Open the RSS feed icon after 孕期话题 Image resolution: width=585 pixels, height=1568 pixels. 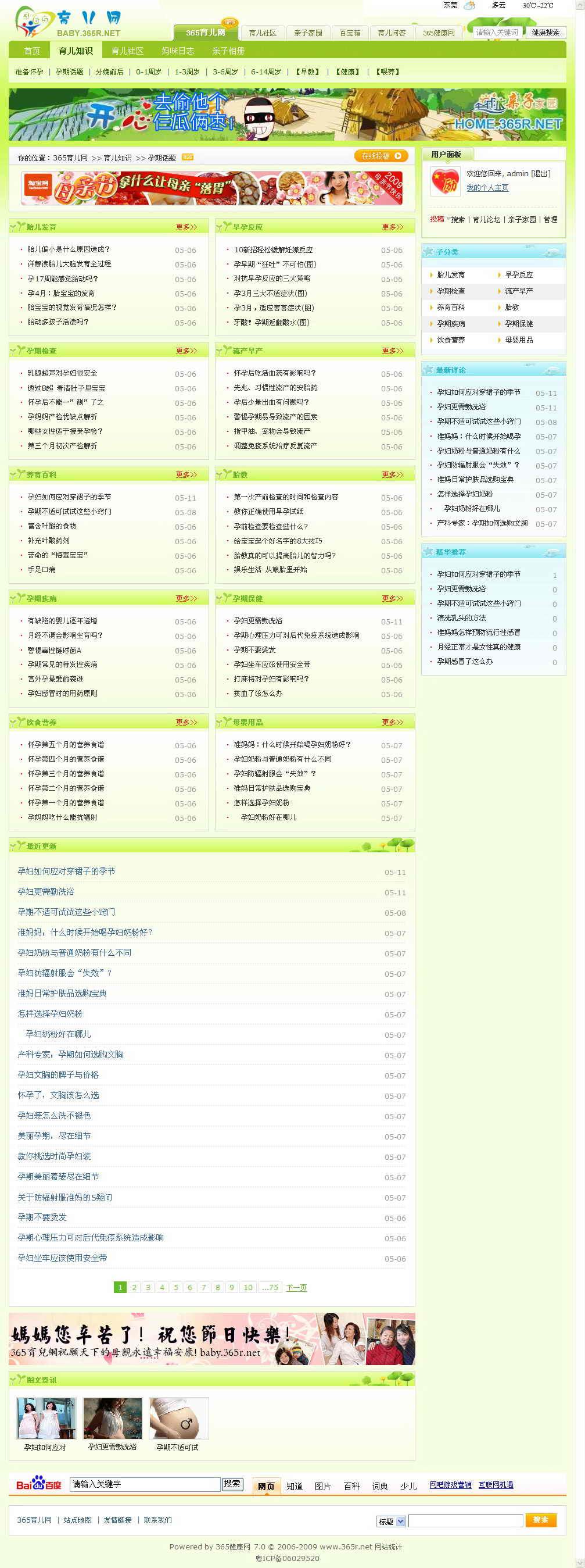(x=187, y=157)
